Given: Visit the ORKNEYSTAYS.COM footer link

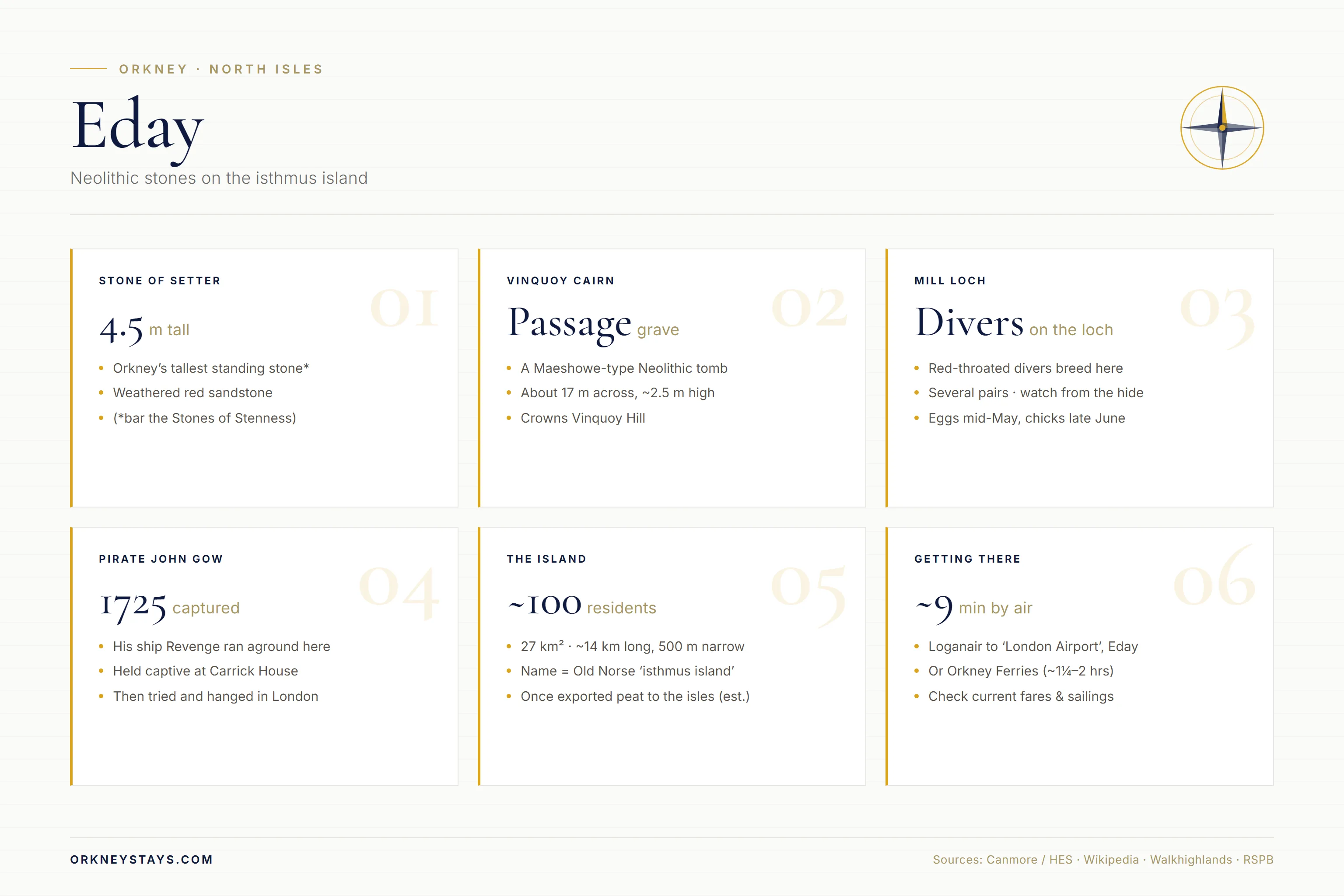Looking at the screenshot, I should pyautogui.click(x=141, y=859).
